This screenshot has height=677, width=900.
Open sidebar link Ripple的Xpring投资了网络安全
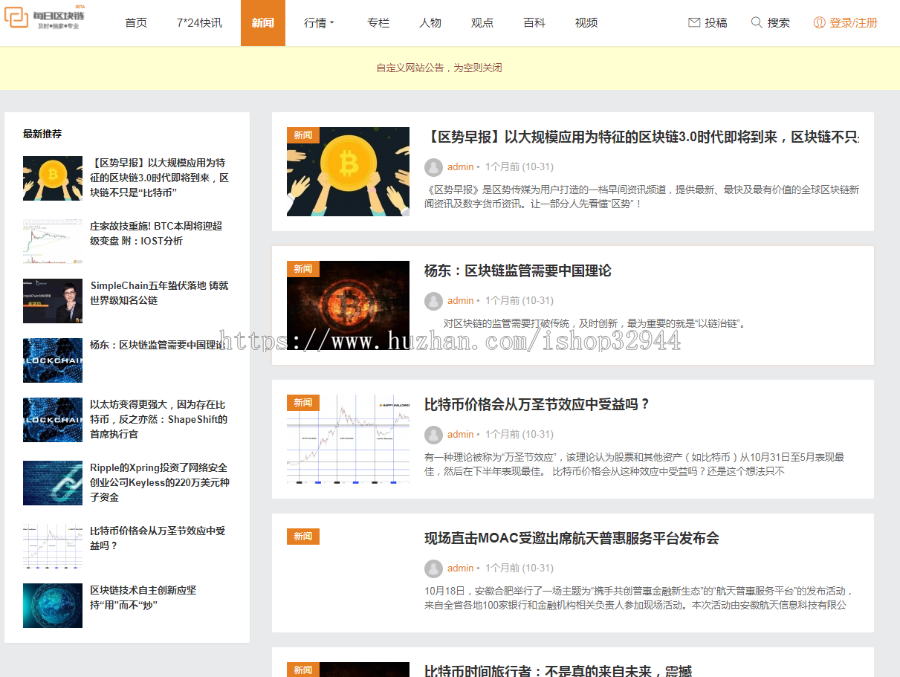click(160, 483)
